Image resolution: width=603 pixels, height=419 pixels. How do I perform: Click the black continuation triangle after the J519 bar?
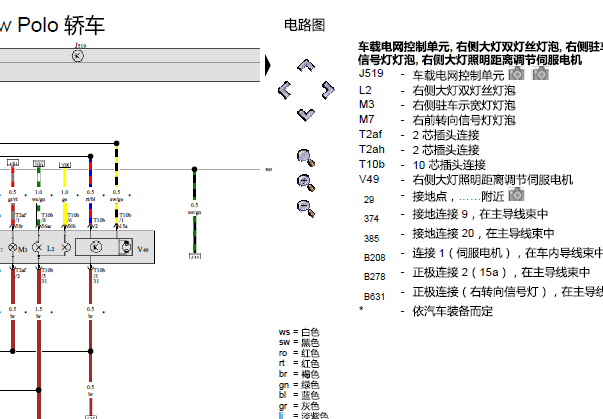pos(268,65)
